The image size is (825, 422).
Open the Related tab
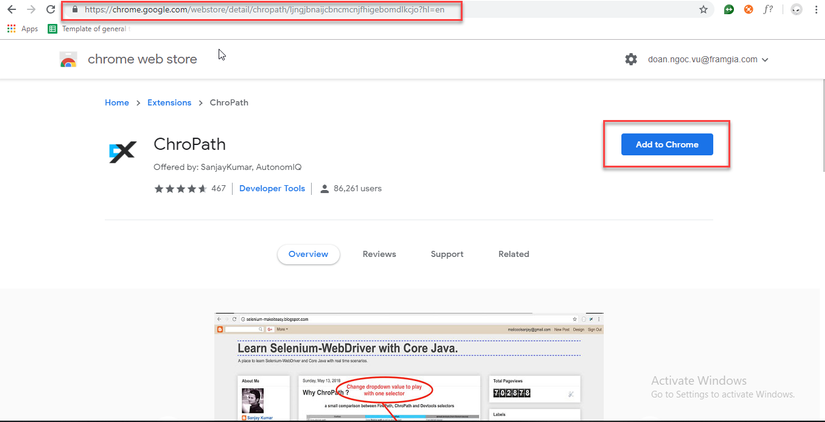coord(514,254)
